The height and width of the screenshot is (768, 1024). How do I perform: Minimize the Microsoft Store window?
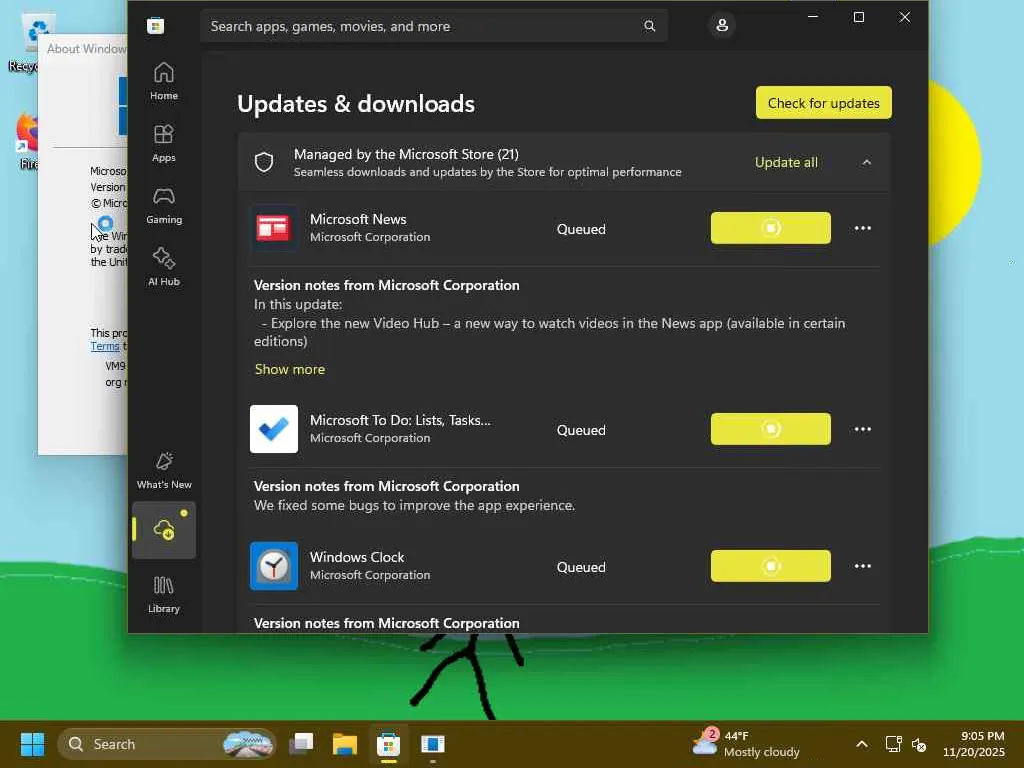[813, 17]
